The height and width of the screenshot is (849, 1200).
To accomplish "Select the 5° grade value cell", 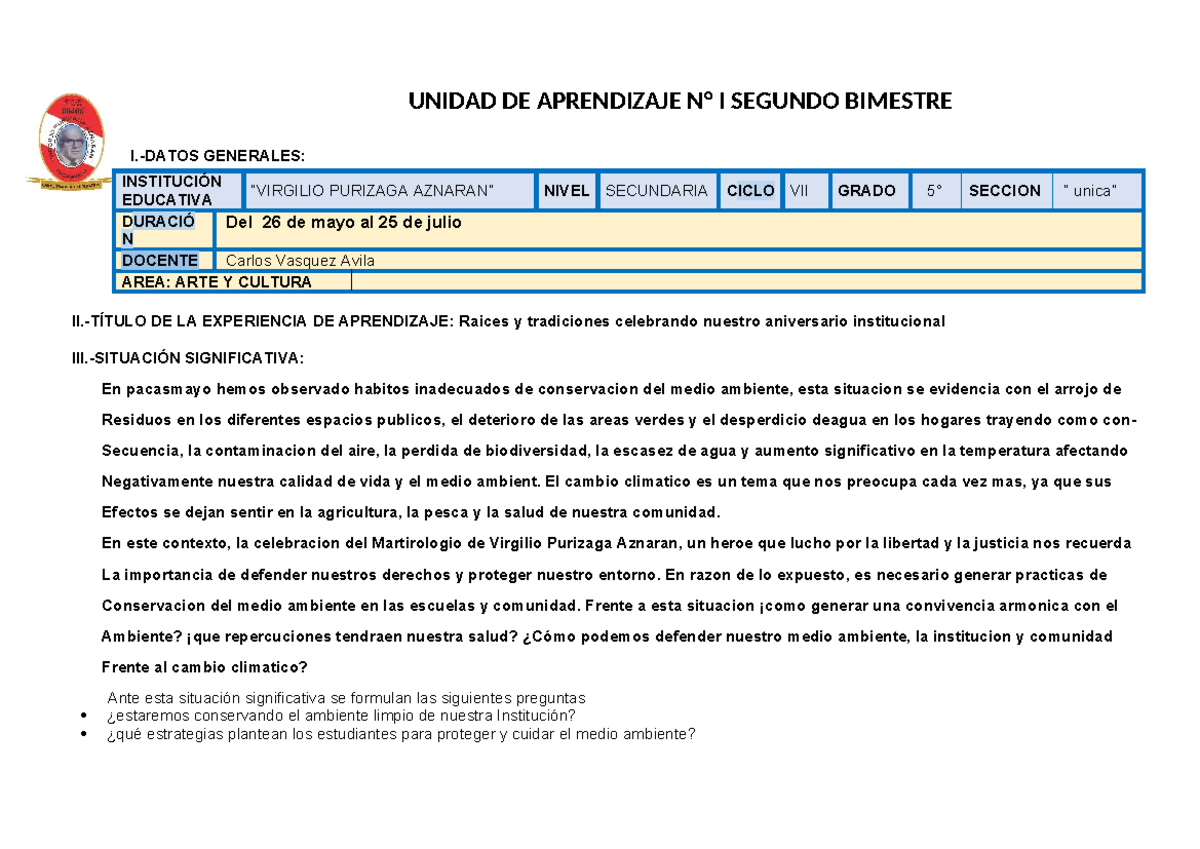I will coord(935,190).
